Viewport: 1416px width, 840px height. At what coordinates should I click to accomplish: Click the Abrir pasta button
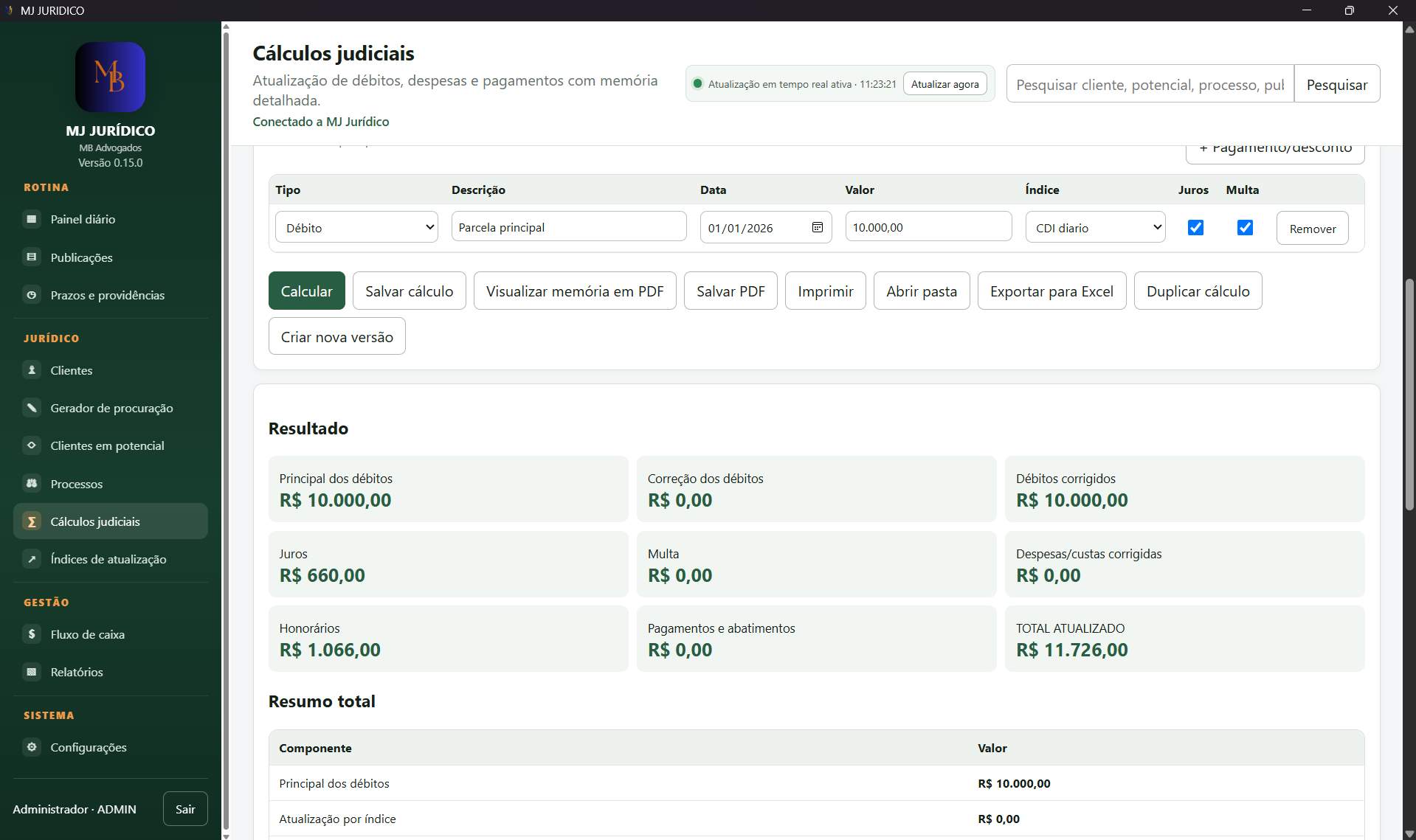pyautogui.click(x=922, y=291)
